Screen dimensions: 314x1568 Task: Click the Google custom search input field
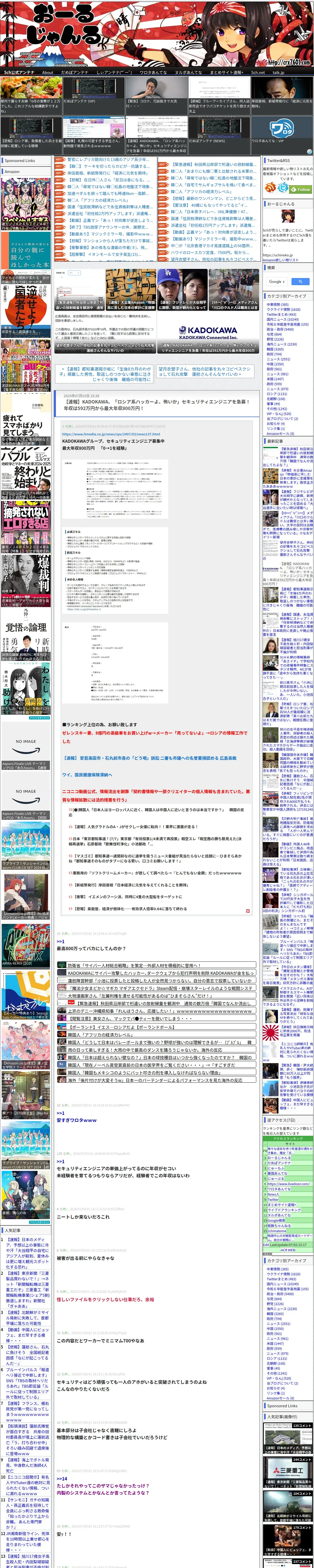pyautogui.click(x=276, y=281)
